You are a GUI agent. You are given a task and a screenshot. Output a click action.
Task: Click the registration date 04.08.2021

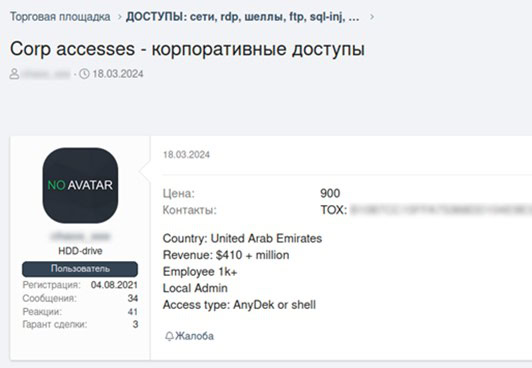tap(114, 285)
